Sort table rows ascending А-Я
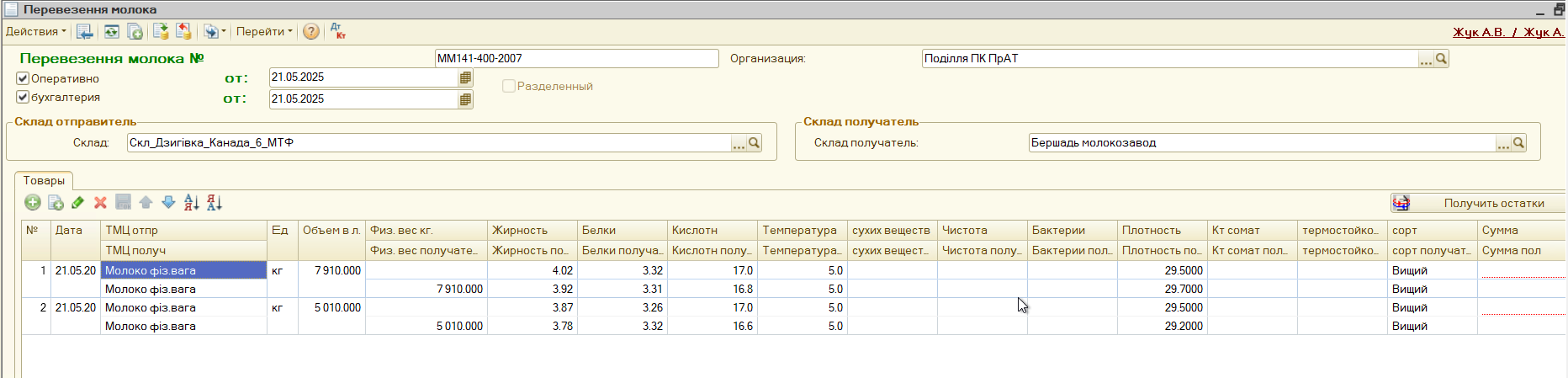This screenshot has width=1568, height=378. [192, 202]
